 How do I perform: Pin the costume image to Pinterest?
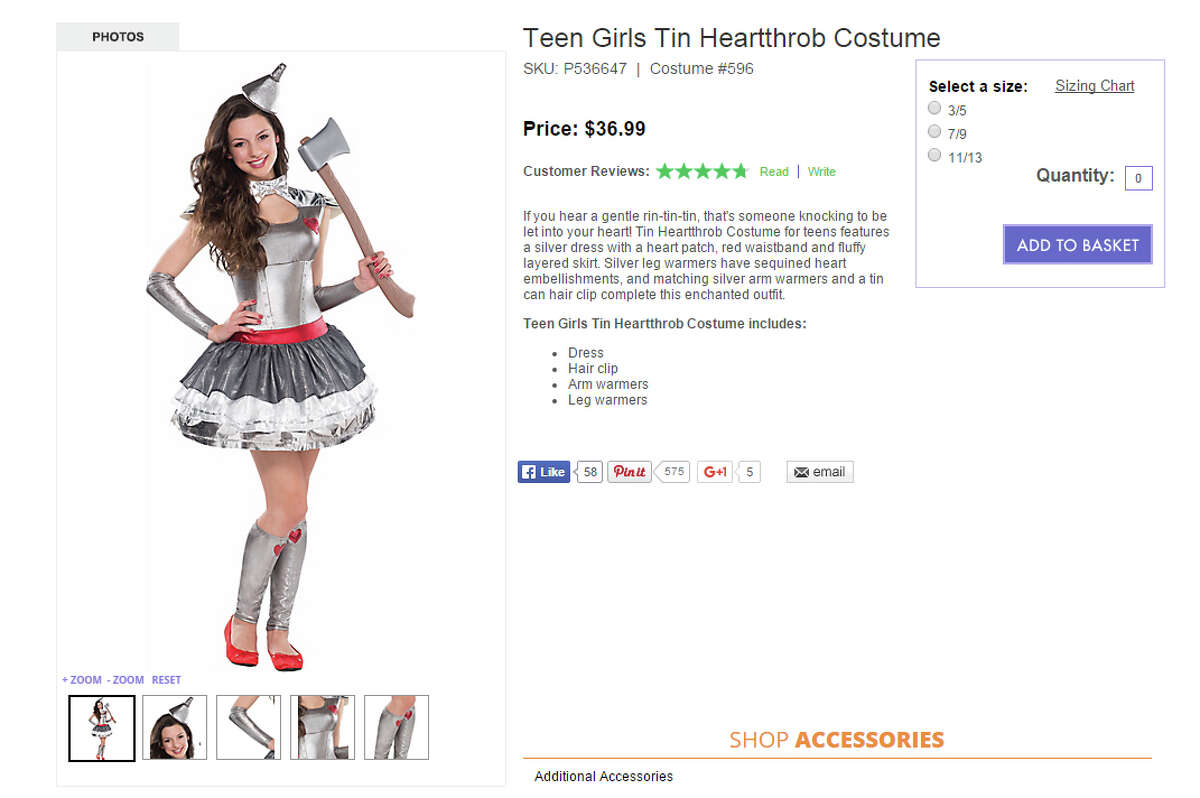[x=629, y=471]
